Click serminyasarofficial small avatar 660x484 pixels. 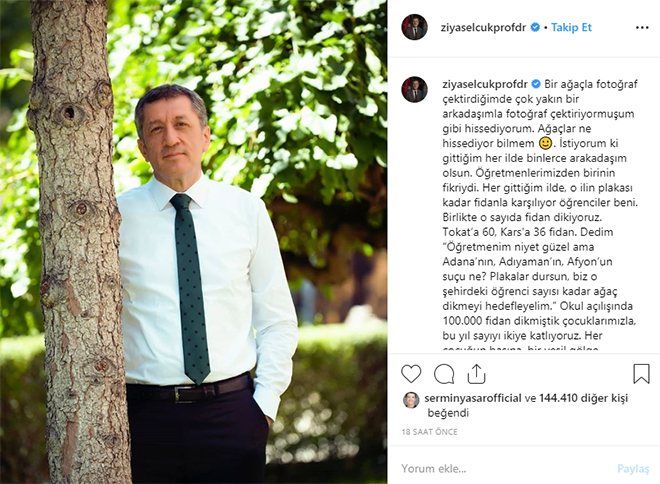tap(411, 400)
